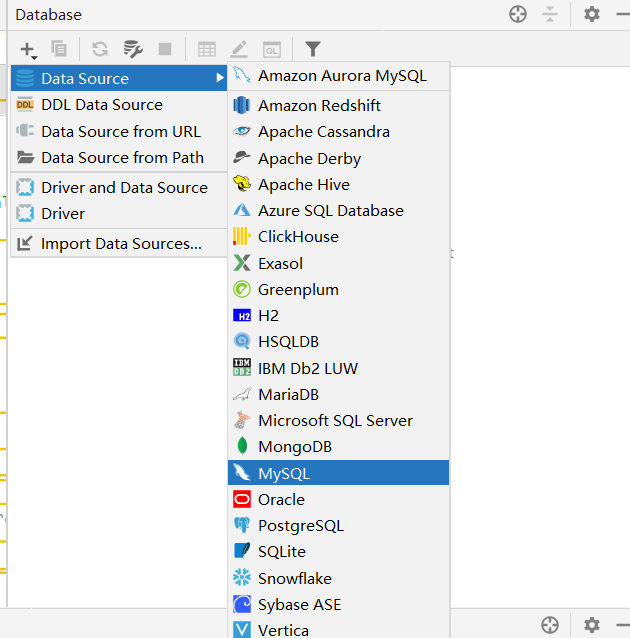
Task: Select Driver and Data Source
Action: tap(119, 188)
